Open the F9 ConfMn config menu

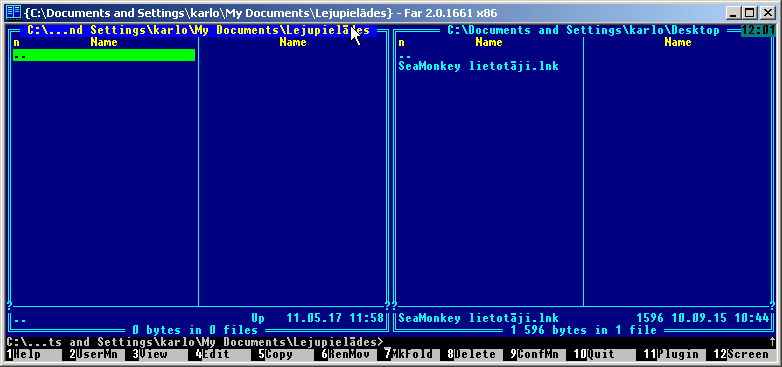click(x=534, y=355)
